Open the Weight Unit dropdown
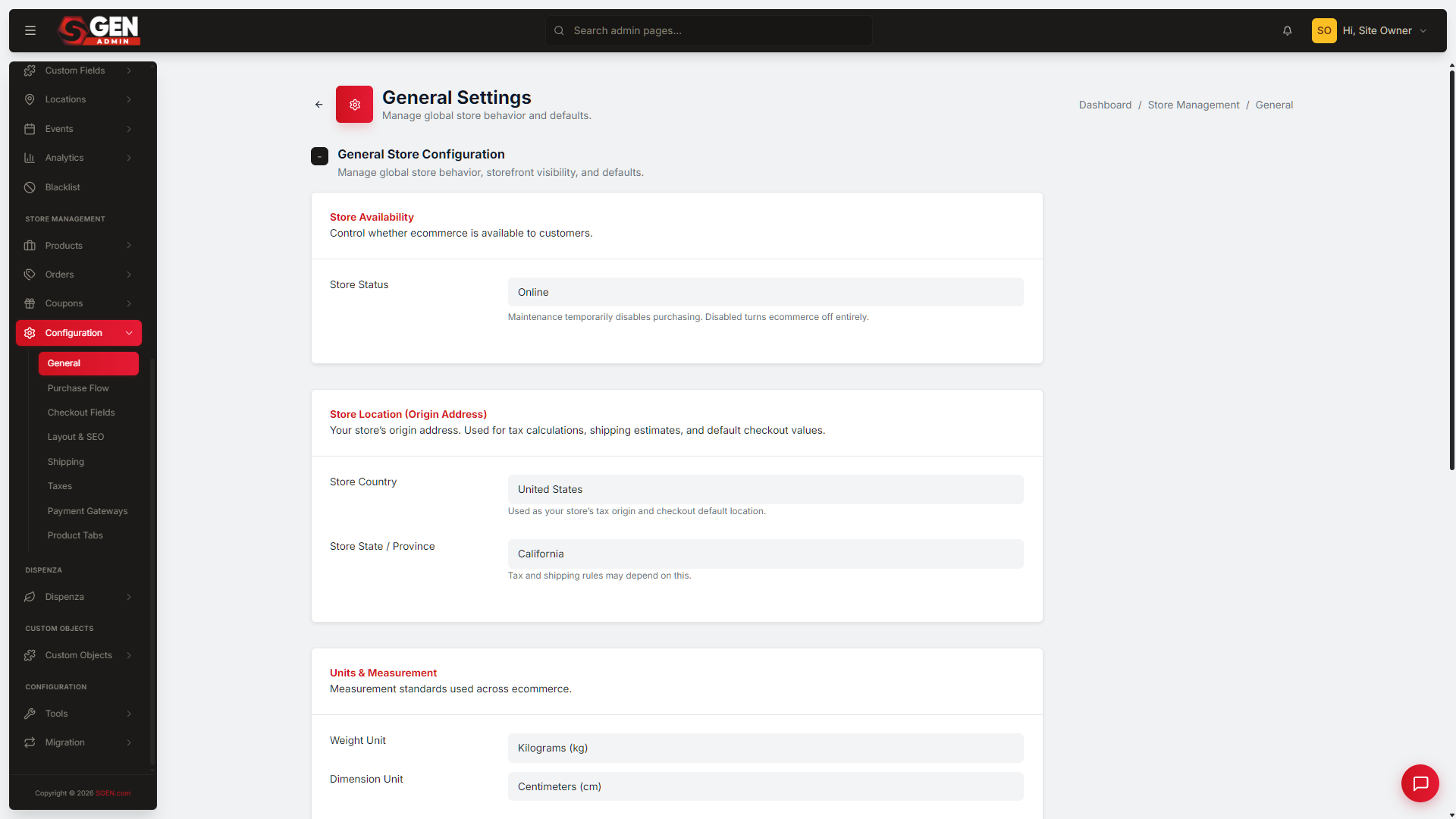 tap(765, 748)
